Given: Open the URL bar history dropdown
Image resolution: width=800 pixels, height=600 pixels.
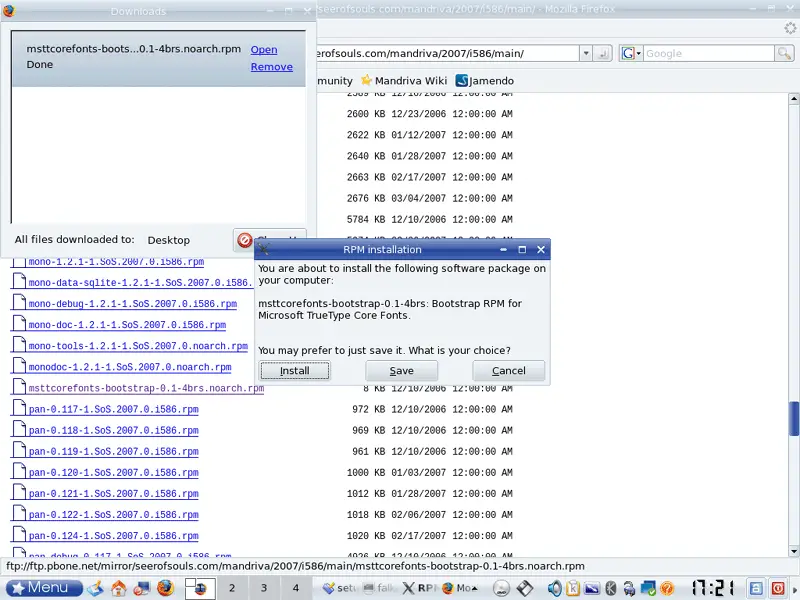Looking at the screenshot, I should tap(586, 53).
